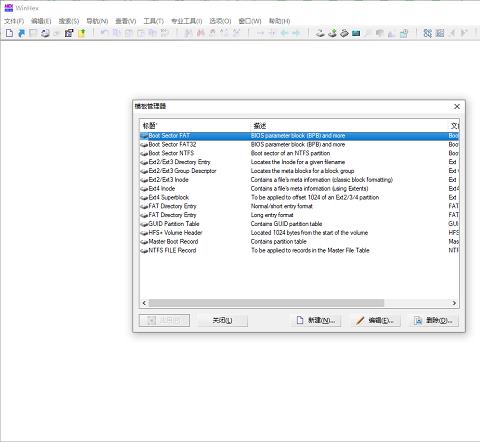The width and height of the screenshot is (480, 442).
Task: Click the Print toolbar icon
Action: [x=45, y=33]
